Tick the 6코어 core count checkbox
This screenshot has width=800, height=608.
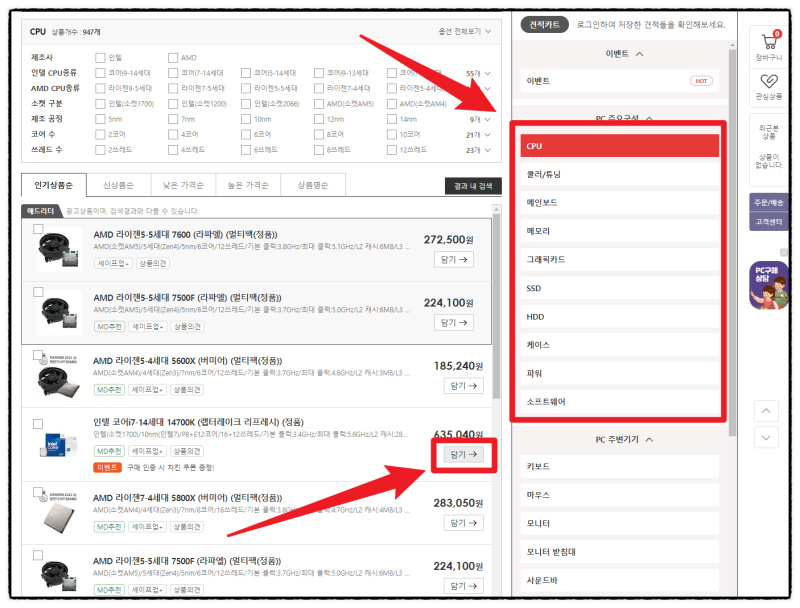click(246, 134)
